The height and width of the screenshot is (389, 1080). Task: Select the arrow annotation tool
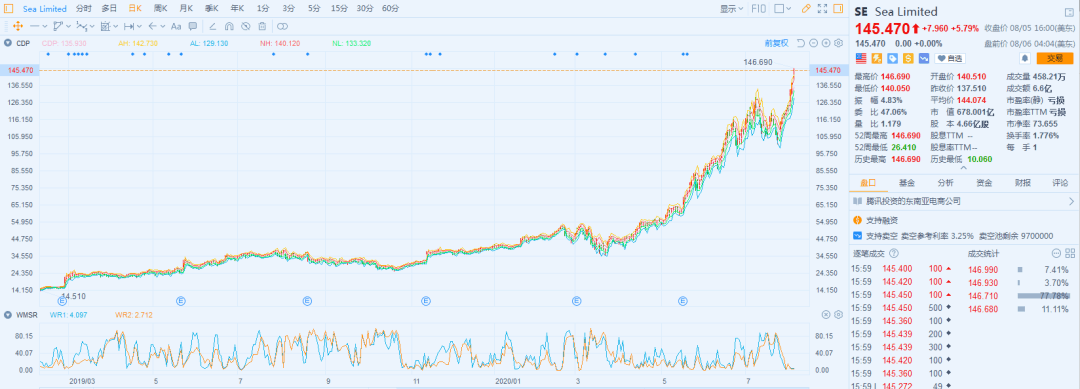coord(152,26)
